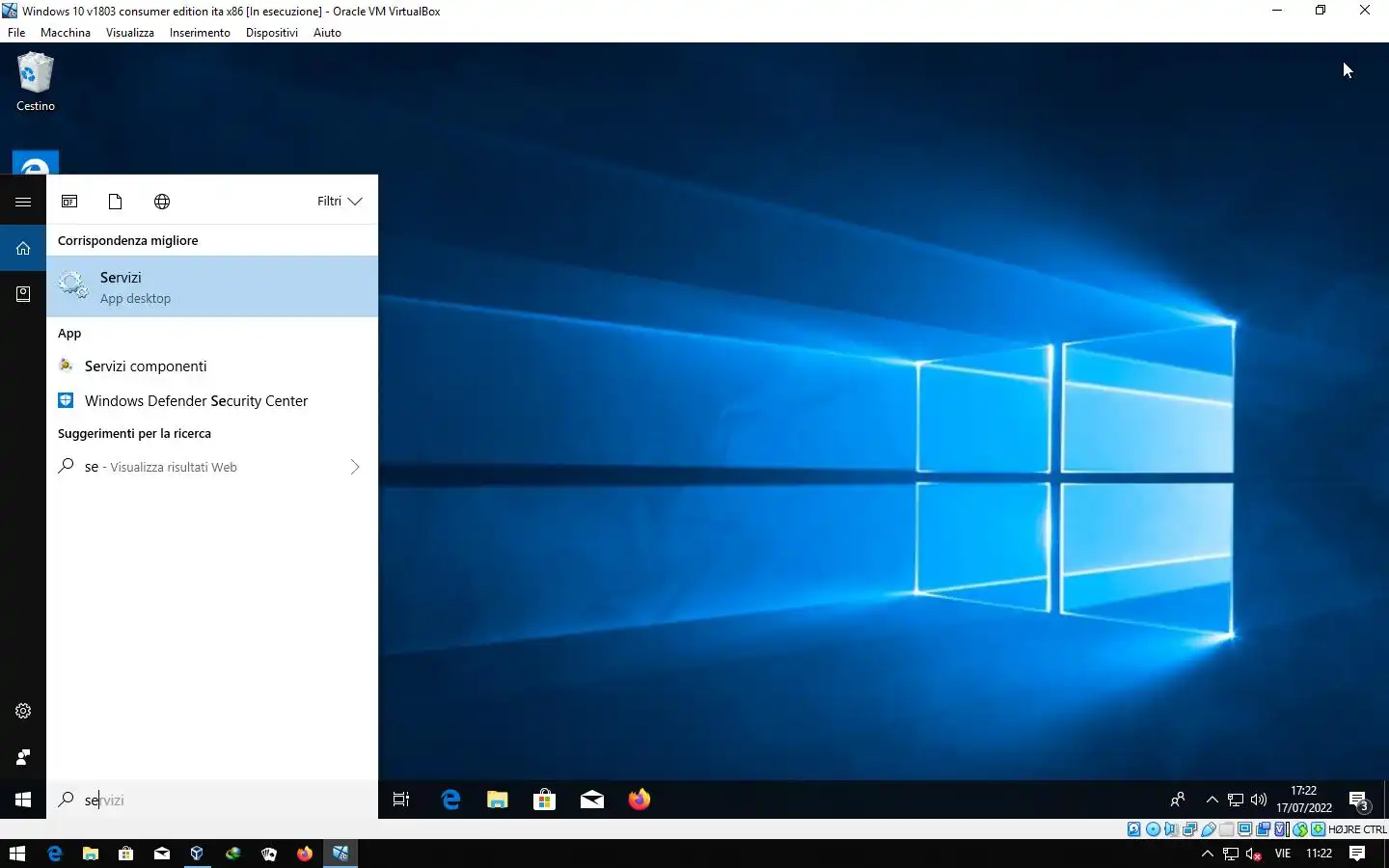Image resolution: width=1389 pixels, height=868 pixels.
Task: Launch Windows Defender Security Center result
Action: 212,401
